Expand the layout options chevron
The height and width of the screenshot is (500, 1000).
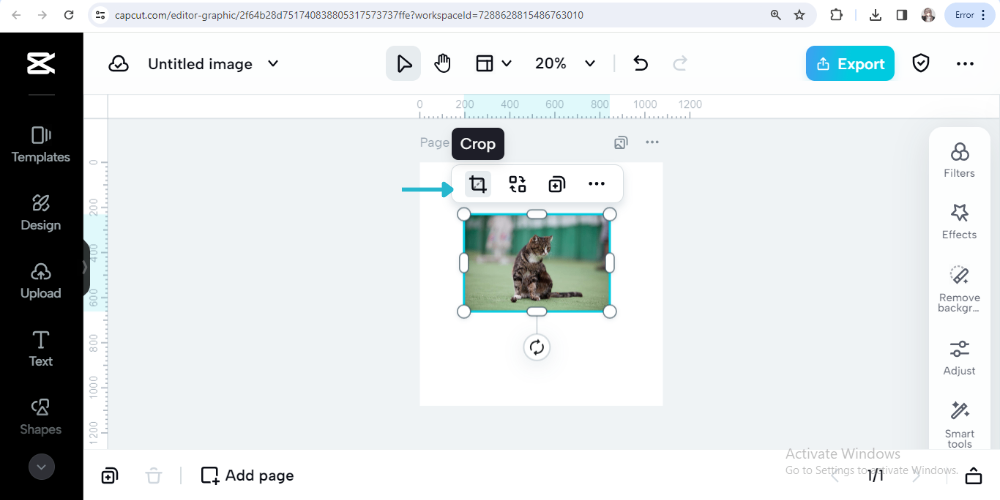(506, 63)
